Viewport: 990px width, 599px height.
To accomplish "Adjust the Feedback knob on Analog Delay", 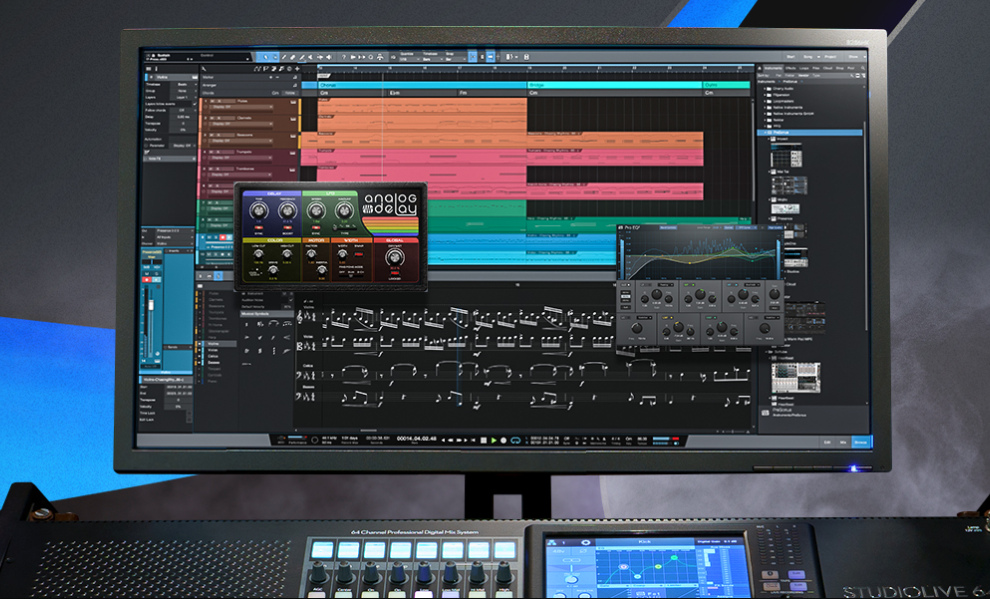I will (287, 210).
